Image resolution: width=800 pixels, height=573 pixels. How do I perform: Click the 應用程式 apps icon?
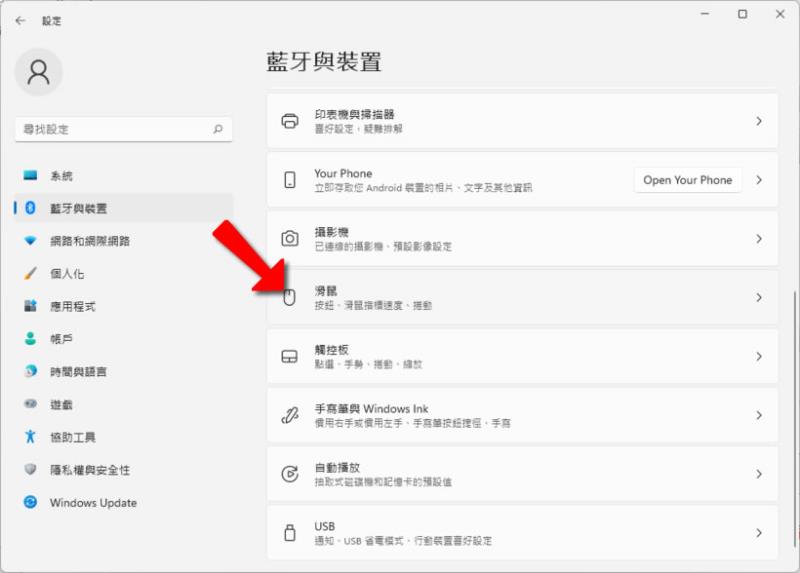(30, 306)
